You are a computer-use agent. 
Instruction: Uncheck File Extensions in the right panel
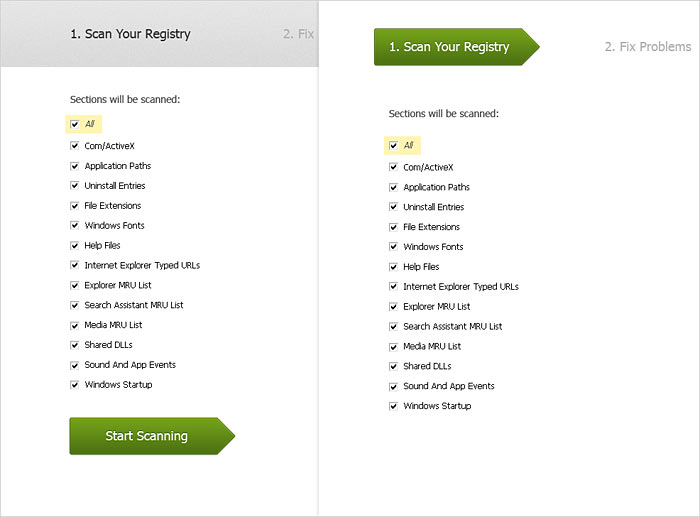(x=394, y=227)
